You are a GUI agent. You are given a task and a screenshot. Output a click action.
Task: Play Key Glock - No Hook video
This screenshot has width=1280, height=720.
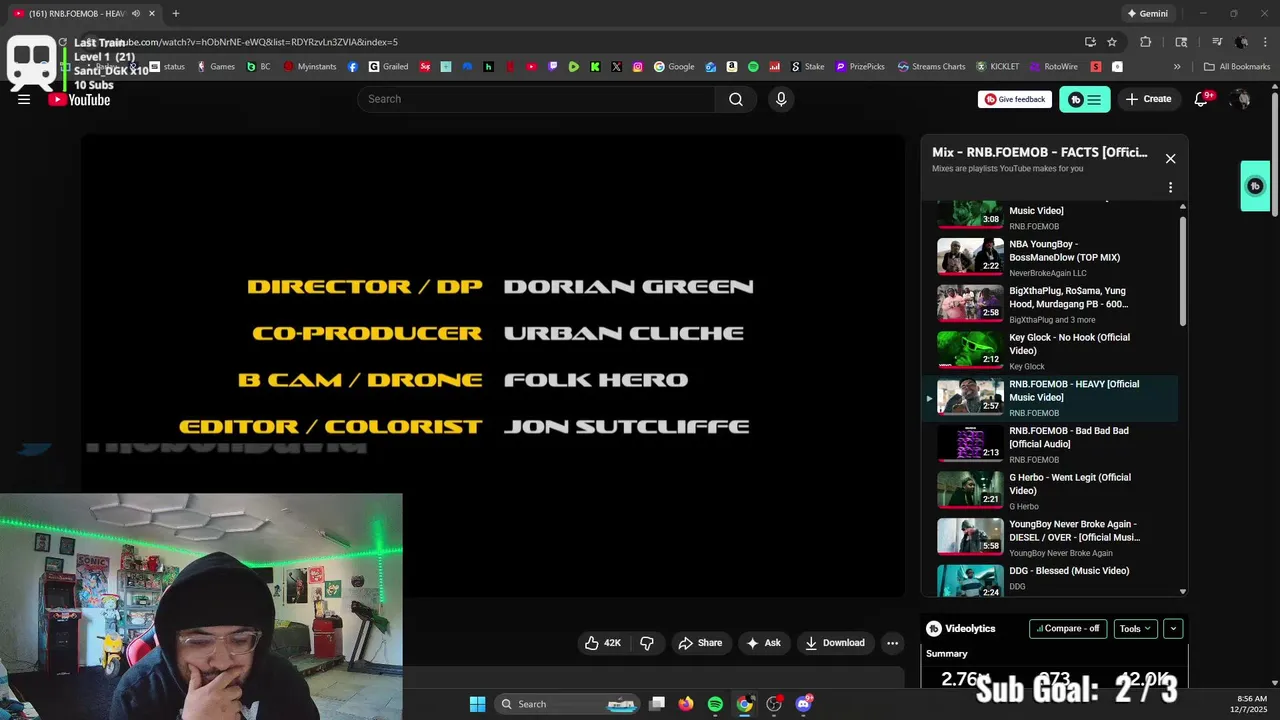[1050, 351]
